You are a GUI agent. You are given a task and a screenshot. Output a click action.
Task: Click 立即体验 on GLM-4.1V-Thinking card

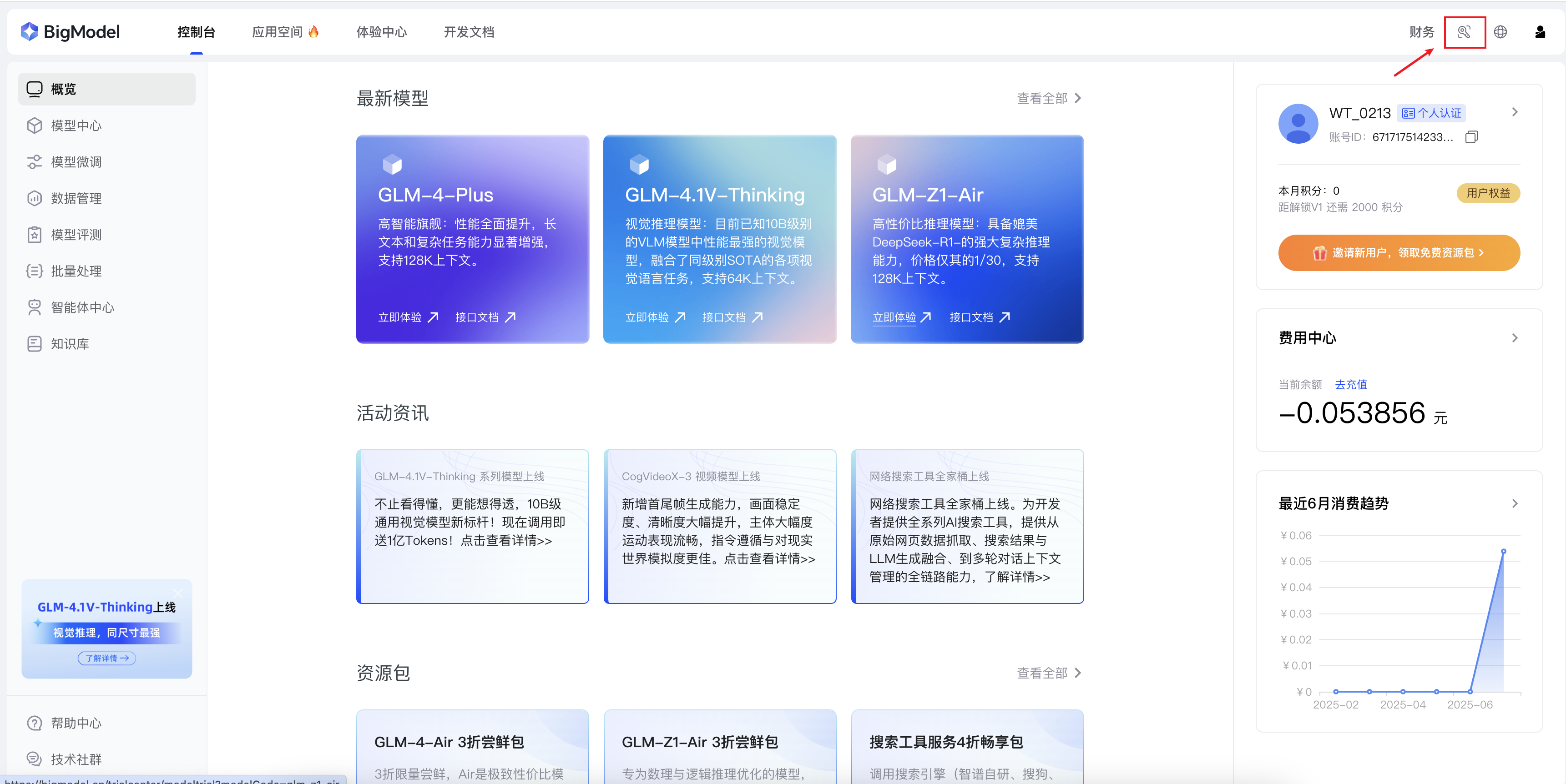[x=655, y=317]
